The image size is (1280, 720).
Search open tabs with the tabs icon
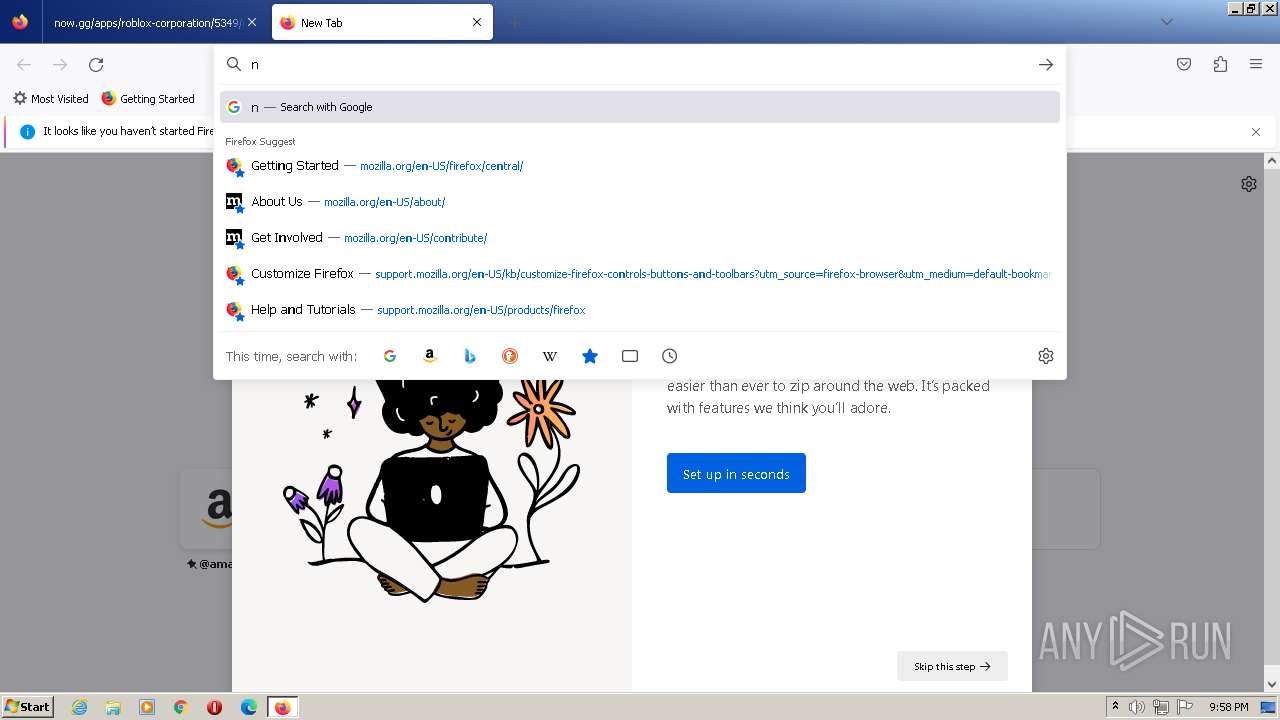630,356
